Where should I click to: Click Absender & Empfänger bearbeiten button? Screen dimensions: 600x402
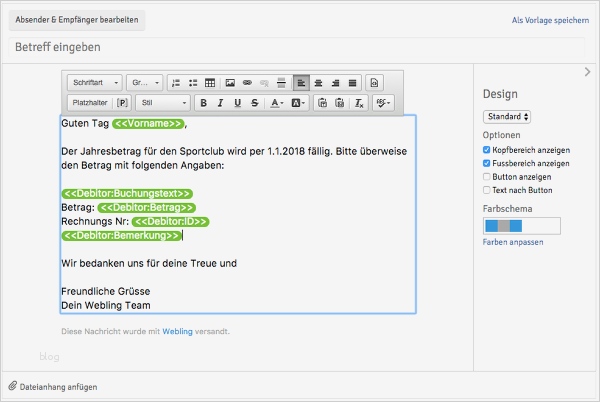[77, 20]
